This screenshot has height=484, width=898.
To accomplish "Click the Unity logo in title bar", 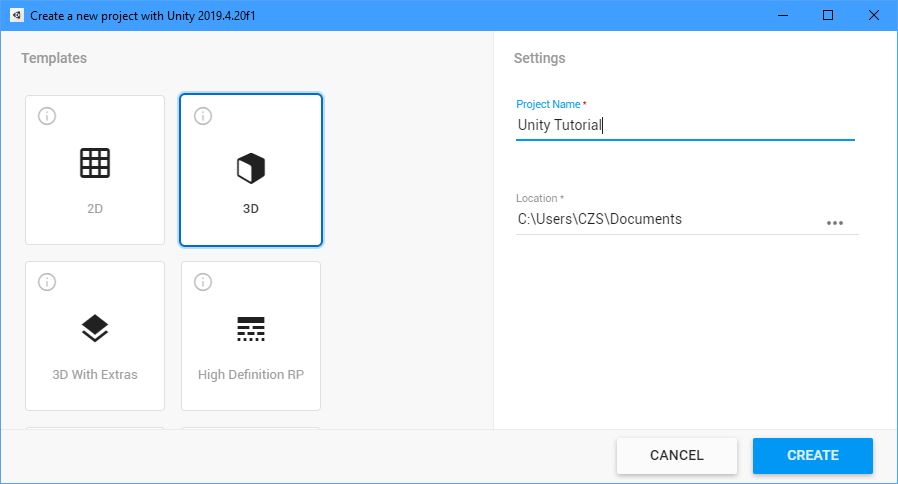I will [x=15, y=16].
